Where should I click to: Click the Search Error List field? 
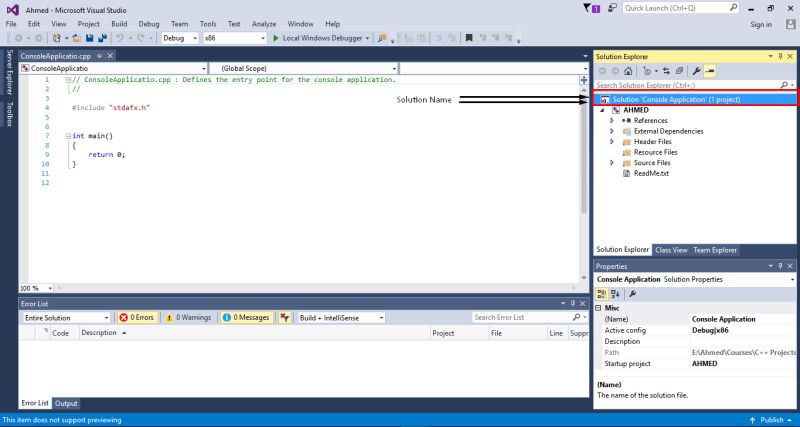(529, 317)
